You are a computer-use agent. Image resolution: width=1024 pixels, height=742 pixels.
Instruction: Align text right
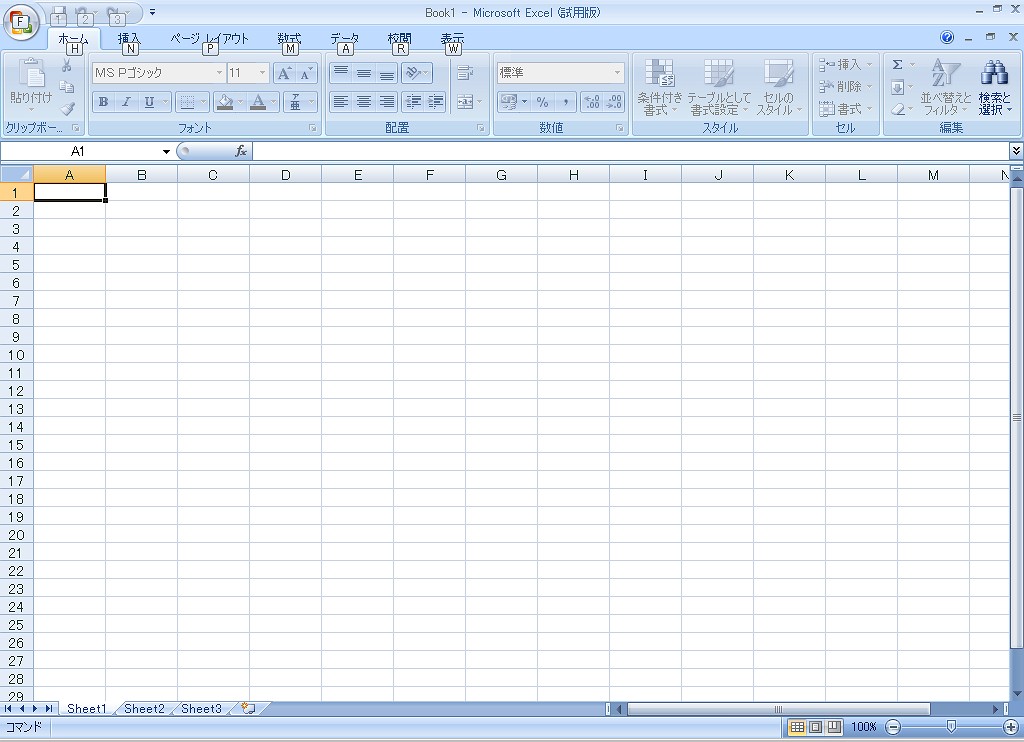[x=387, y=102]
